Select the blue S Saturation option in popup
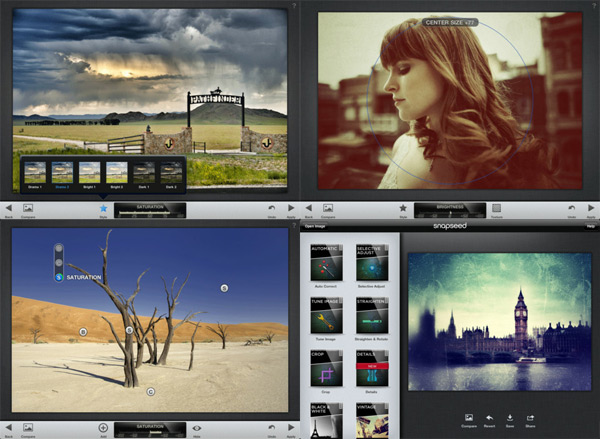This screenshot has height=439, width=600. point(59,277)
